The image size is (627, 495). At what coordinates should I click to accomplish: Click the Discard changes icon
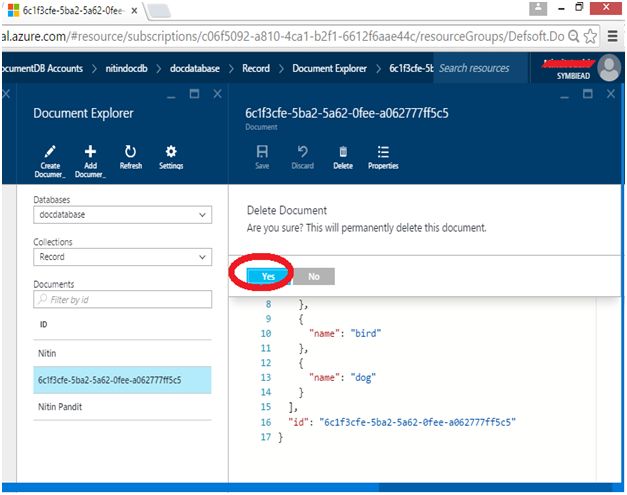pyautogui.click(x=302, y=152)
